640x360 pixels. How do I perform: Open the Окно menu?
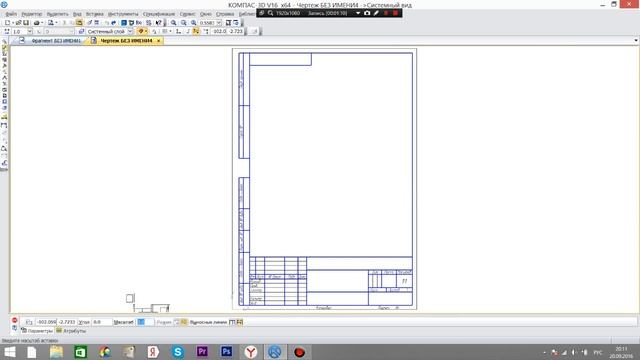206,14
